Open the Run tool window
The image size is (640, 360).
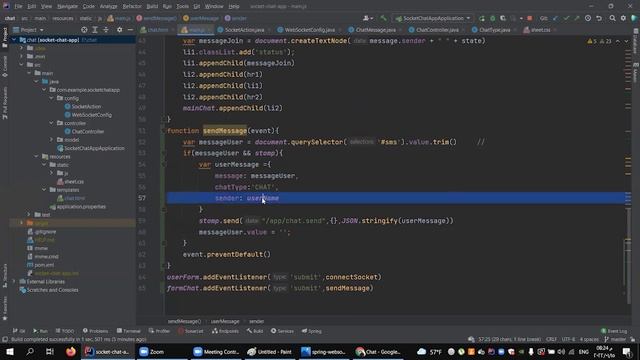(x=40, y=331)
